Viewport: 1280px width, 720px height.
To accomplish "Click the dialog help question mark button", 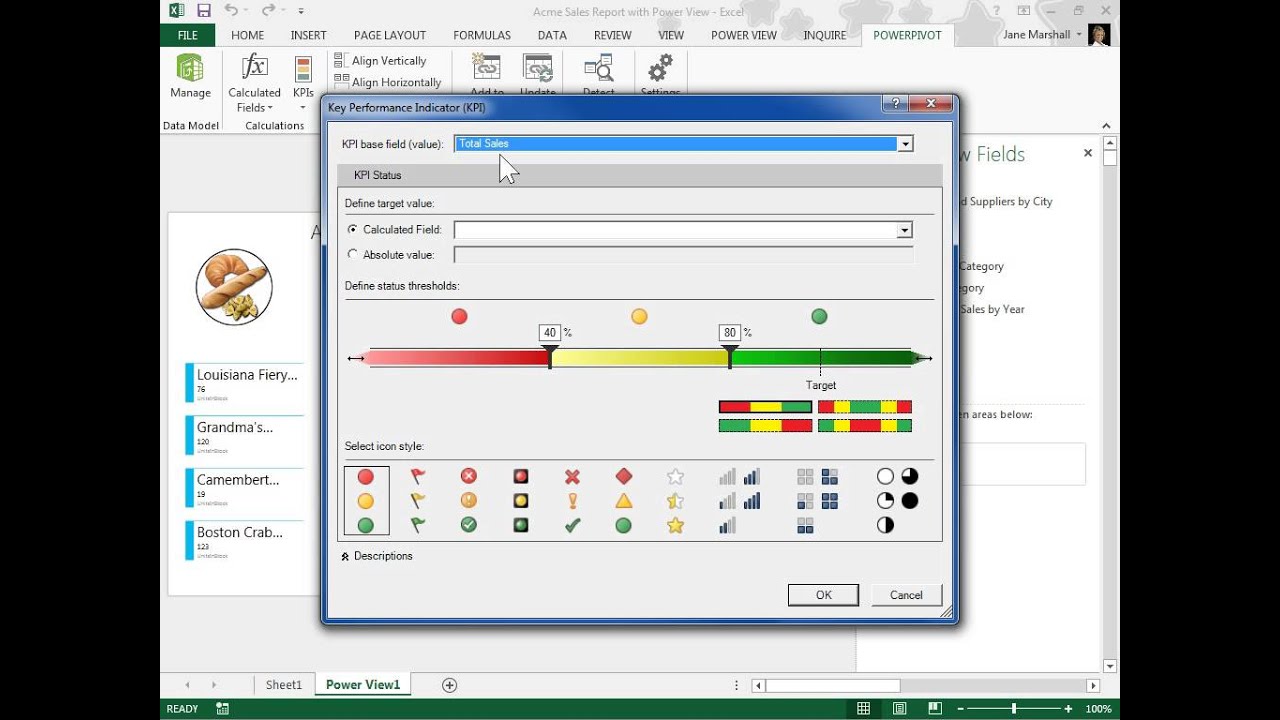I will click(895, 103).
